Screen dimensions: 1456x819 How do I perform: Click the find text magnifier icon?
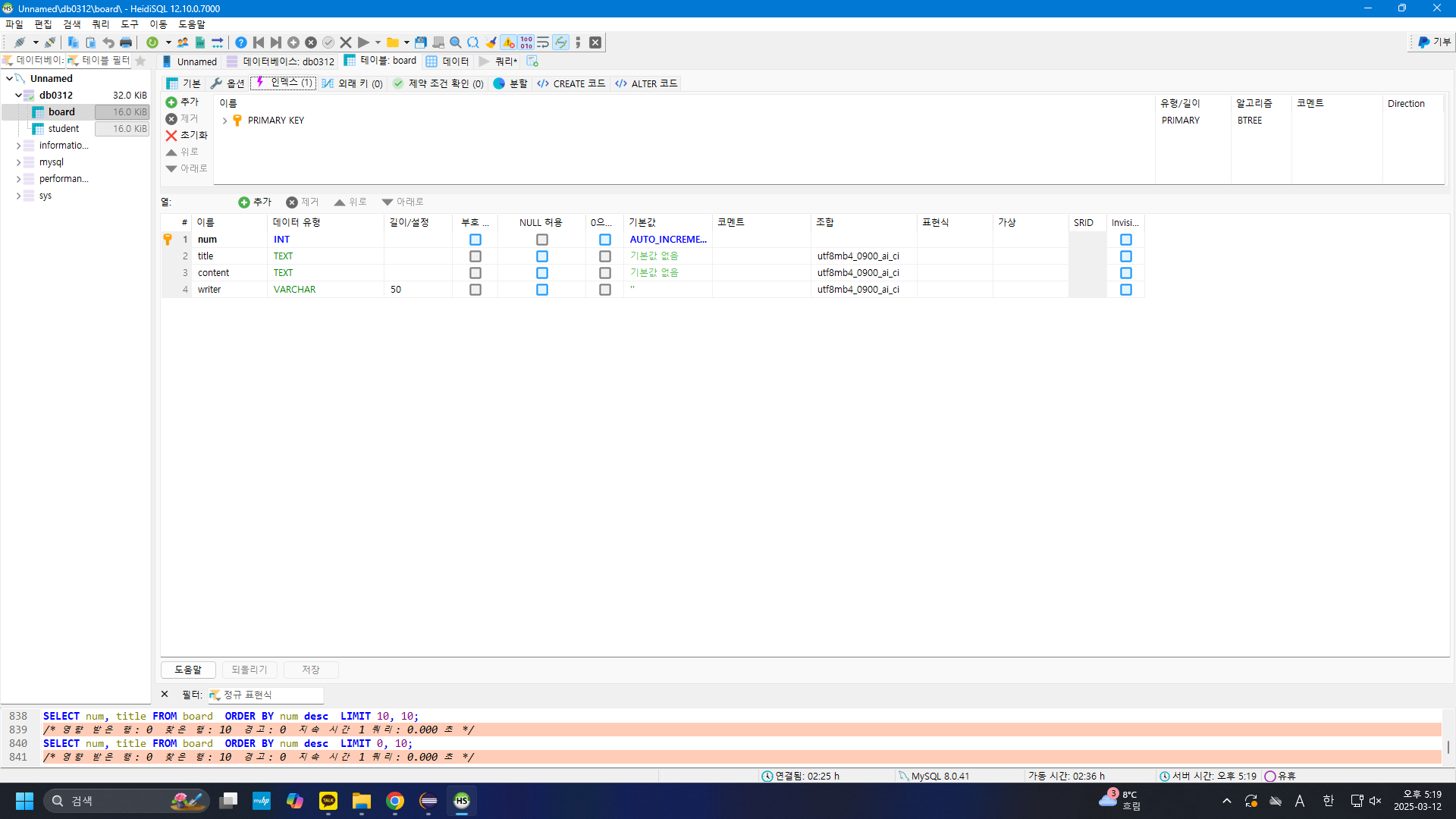[455, 42]
